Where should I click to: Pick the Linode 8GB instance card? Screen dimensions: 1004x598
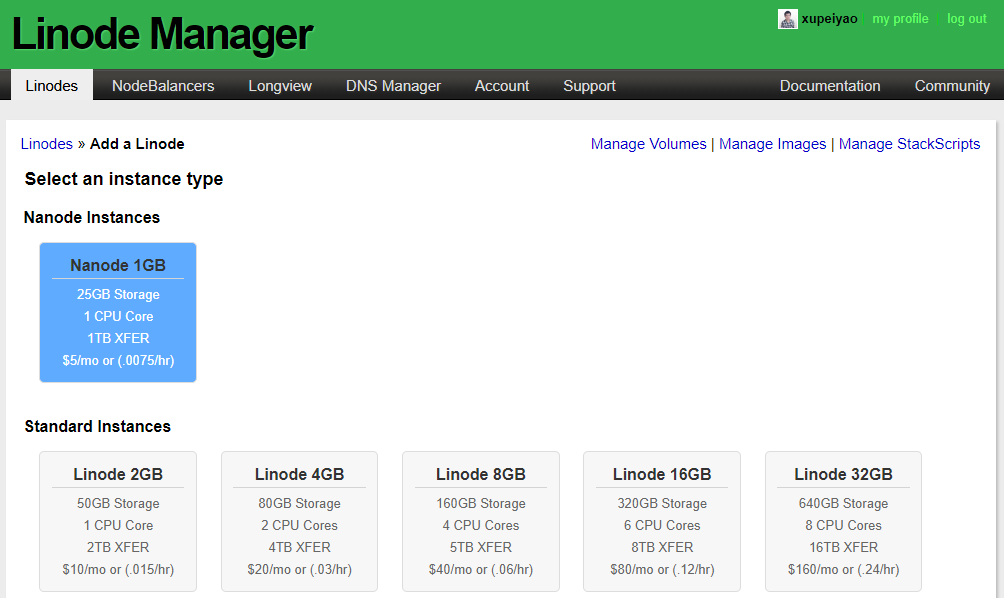481,521
